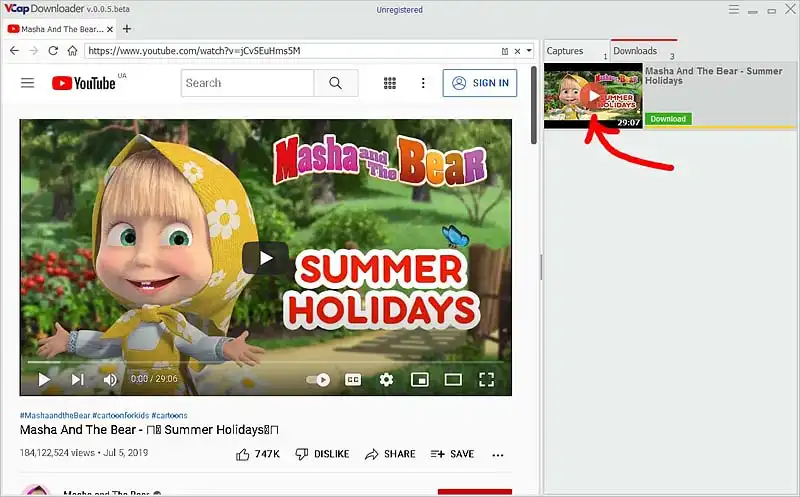This screenshot has width=800, height=497.
Task: Open the YouTube apps grid icon
Action: pyautogui.click(x=390, y=83)
